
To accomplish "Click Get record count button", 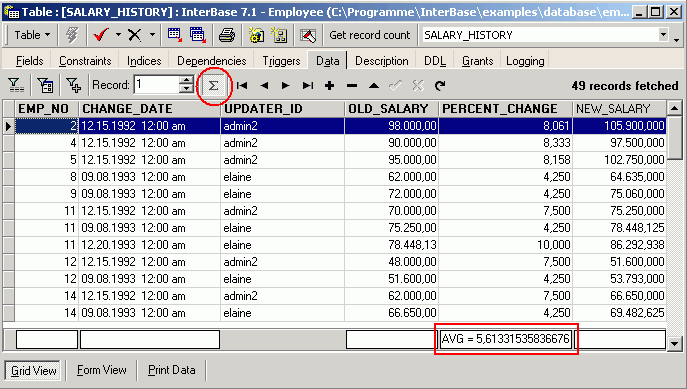I will 370,35.
